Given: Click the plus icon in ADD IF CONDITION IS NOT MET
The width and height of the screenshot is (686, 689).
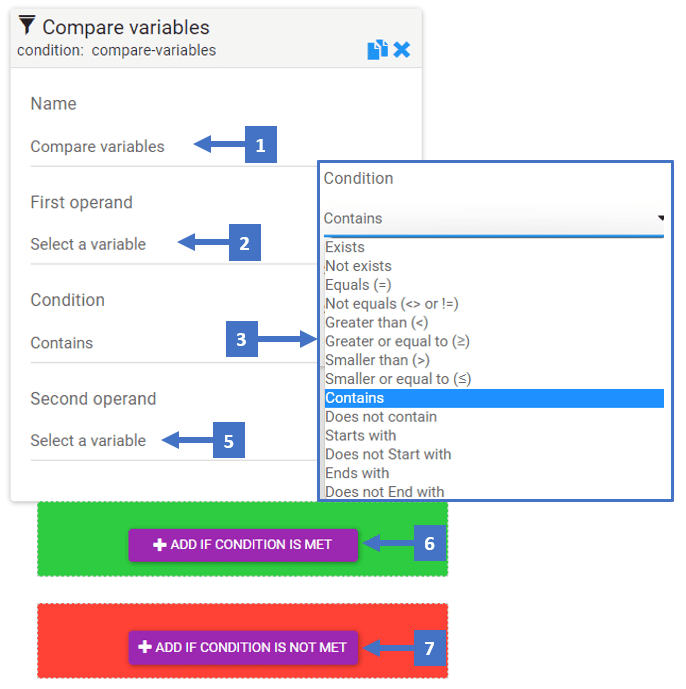Looking at the screenshot, I should [x=145, y=647].
